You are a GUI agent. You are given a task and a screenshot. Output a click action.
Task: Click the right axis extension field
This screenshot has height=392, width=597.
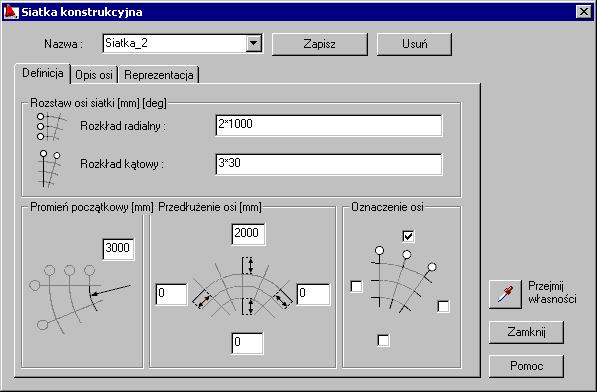pyautogui.click(x=313, y=294)
